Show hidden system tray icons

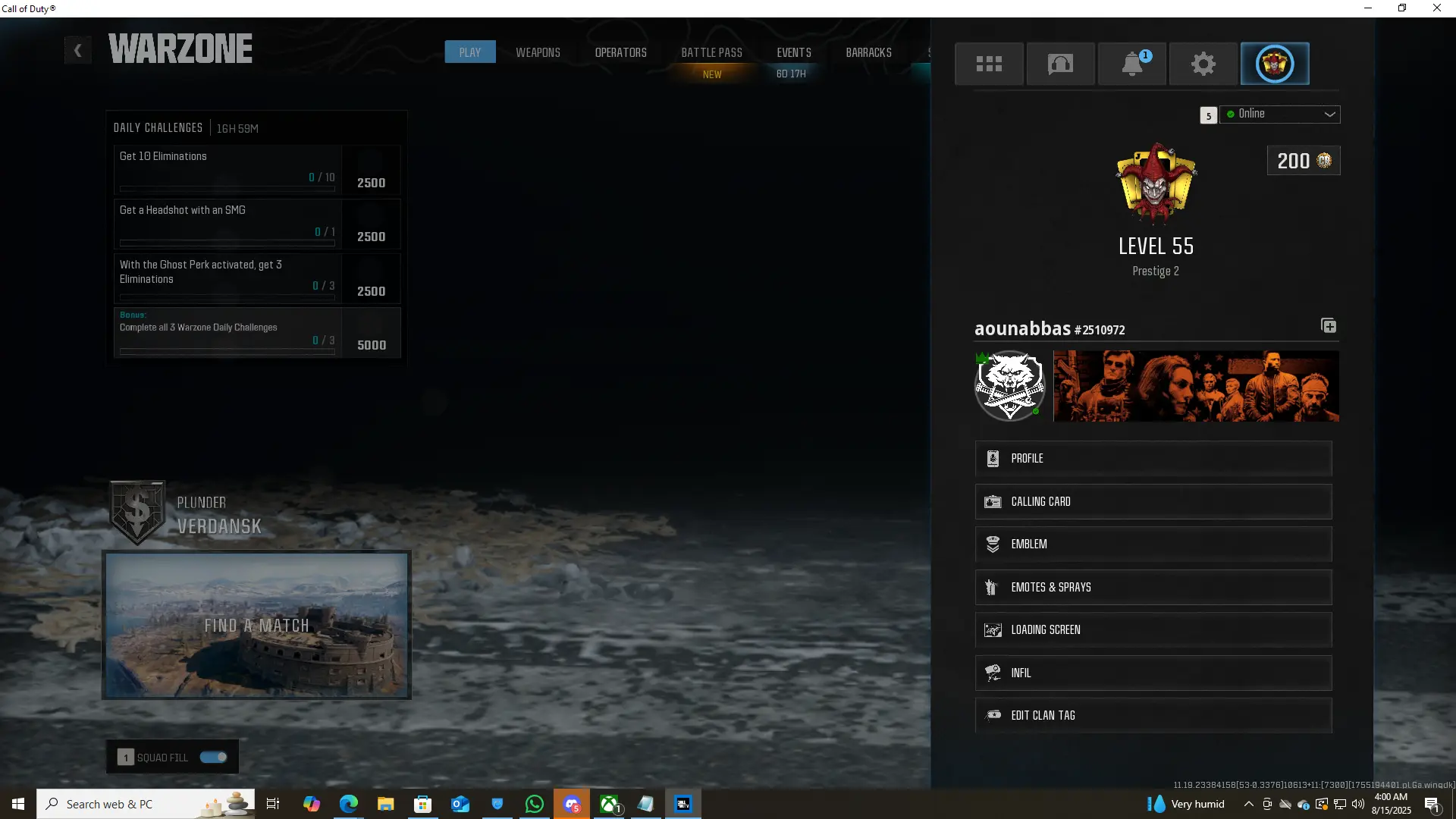tap(1248, 804)
